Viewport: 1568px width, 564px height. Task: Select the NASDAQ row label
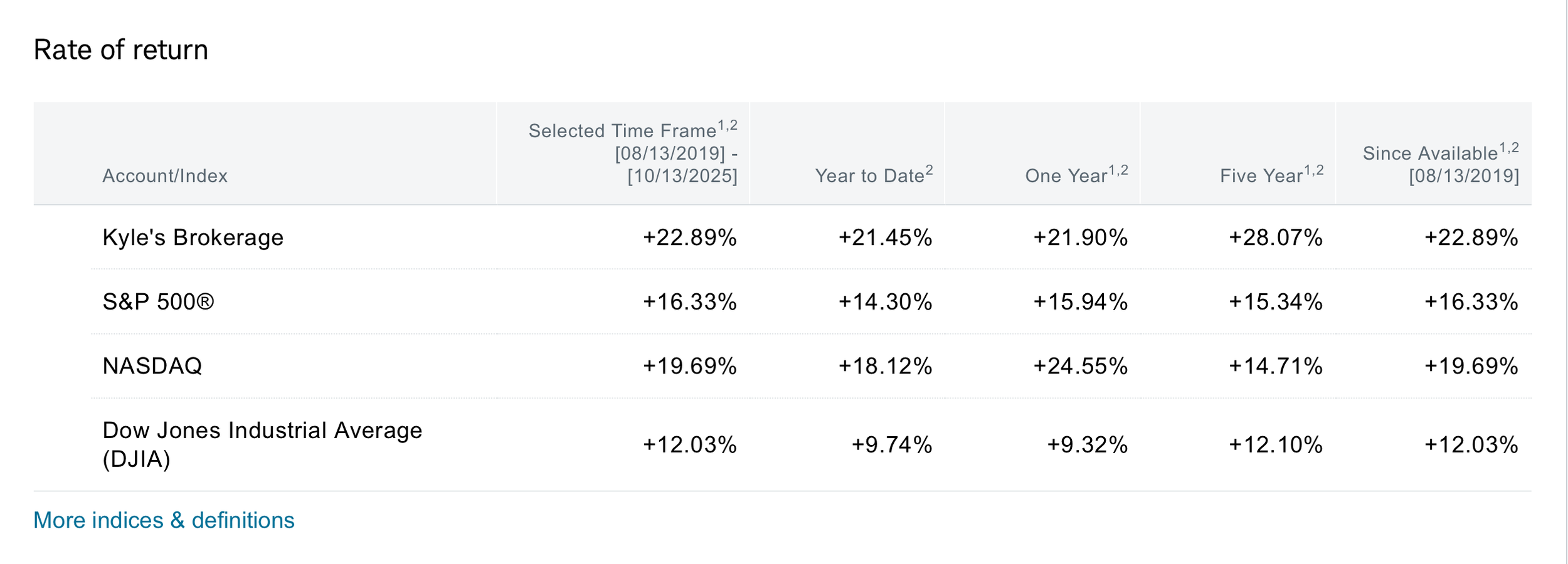pos(152,366)
